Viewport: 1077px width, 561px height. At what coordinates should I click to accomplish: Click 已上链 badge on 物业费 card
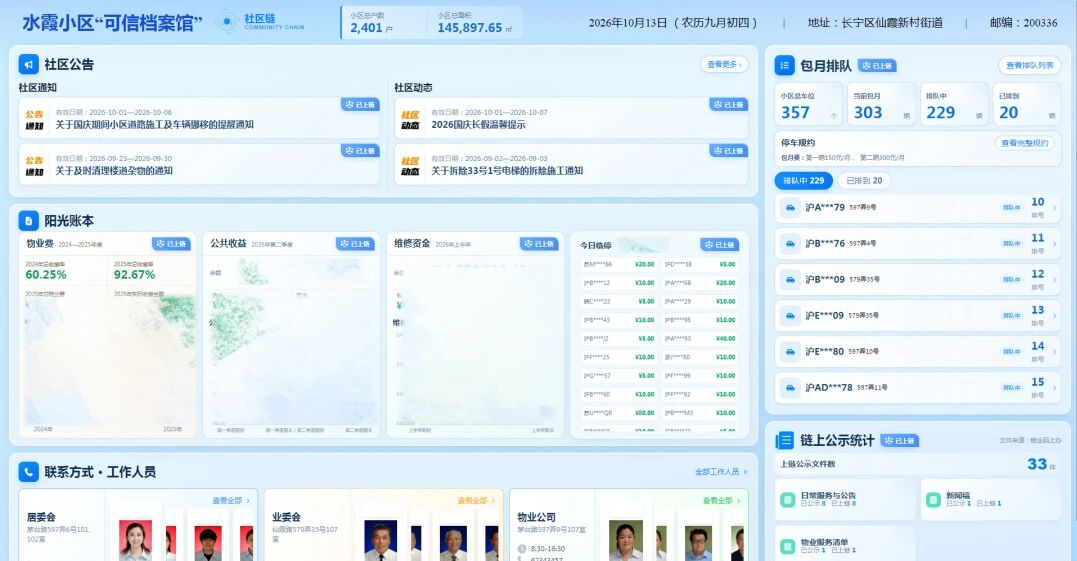(171, 244)
